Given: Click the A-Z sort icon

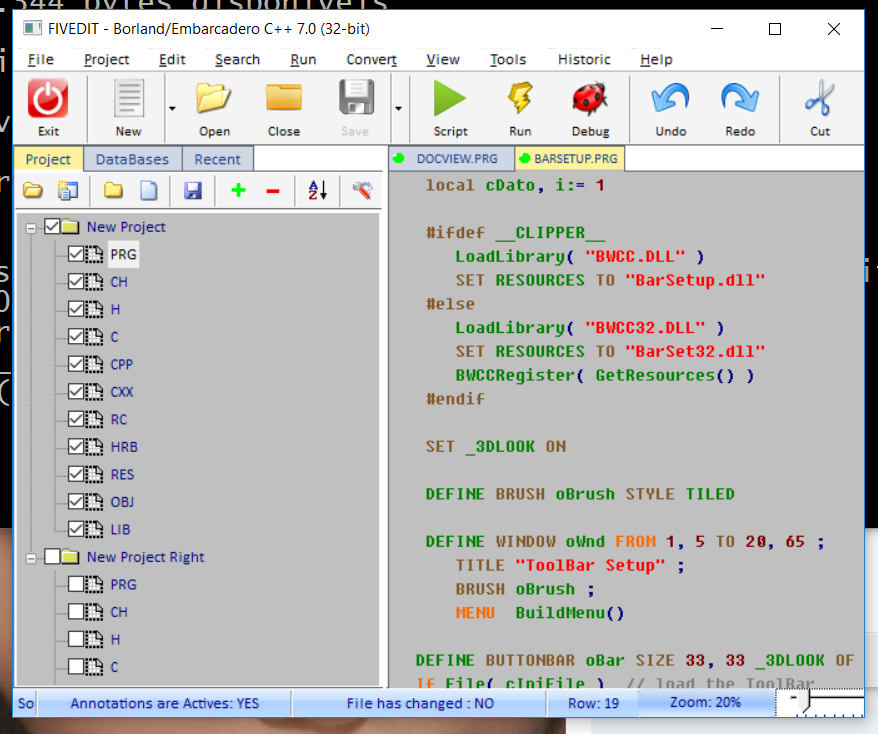Looking at the screenshot, I should tap(317, 190).
